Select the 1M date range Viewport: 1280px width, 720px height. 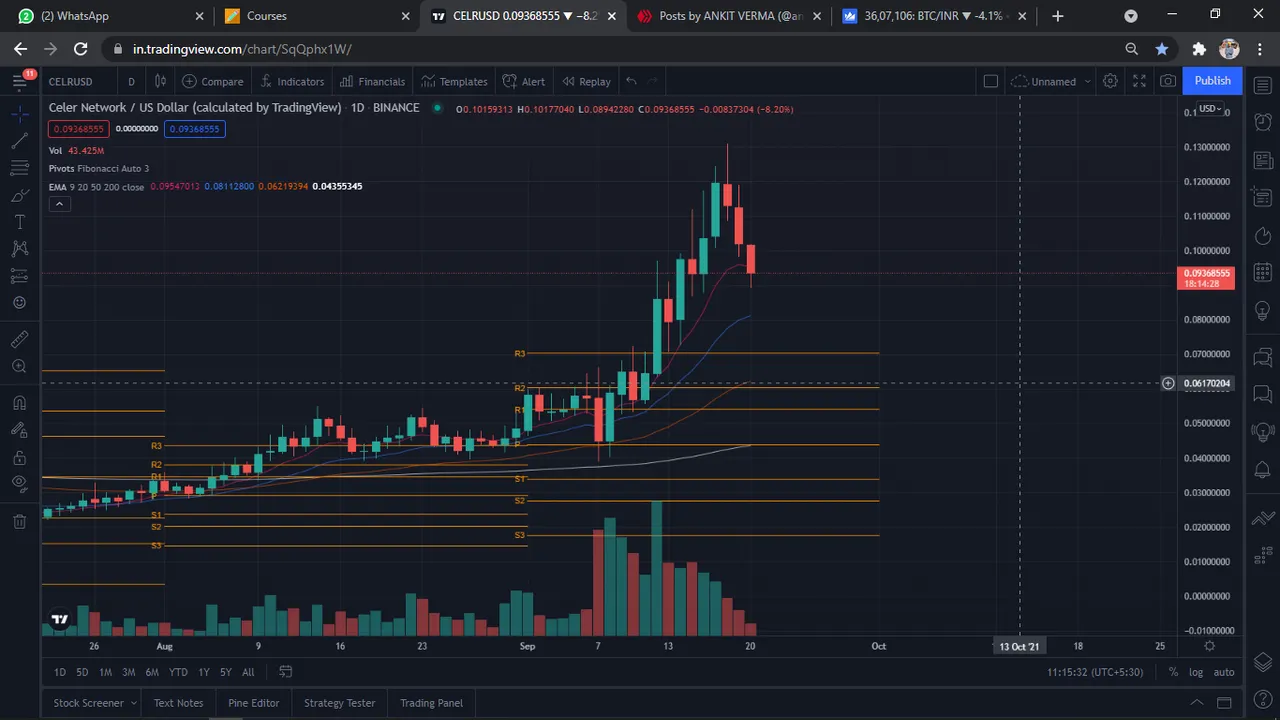coord(105,672)
